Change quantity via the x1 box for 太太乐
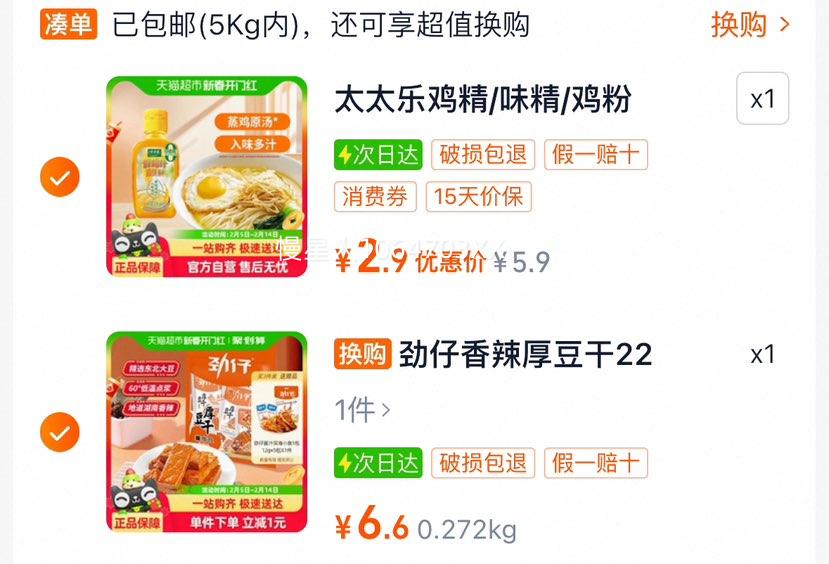 tap(762, 99)
